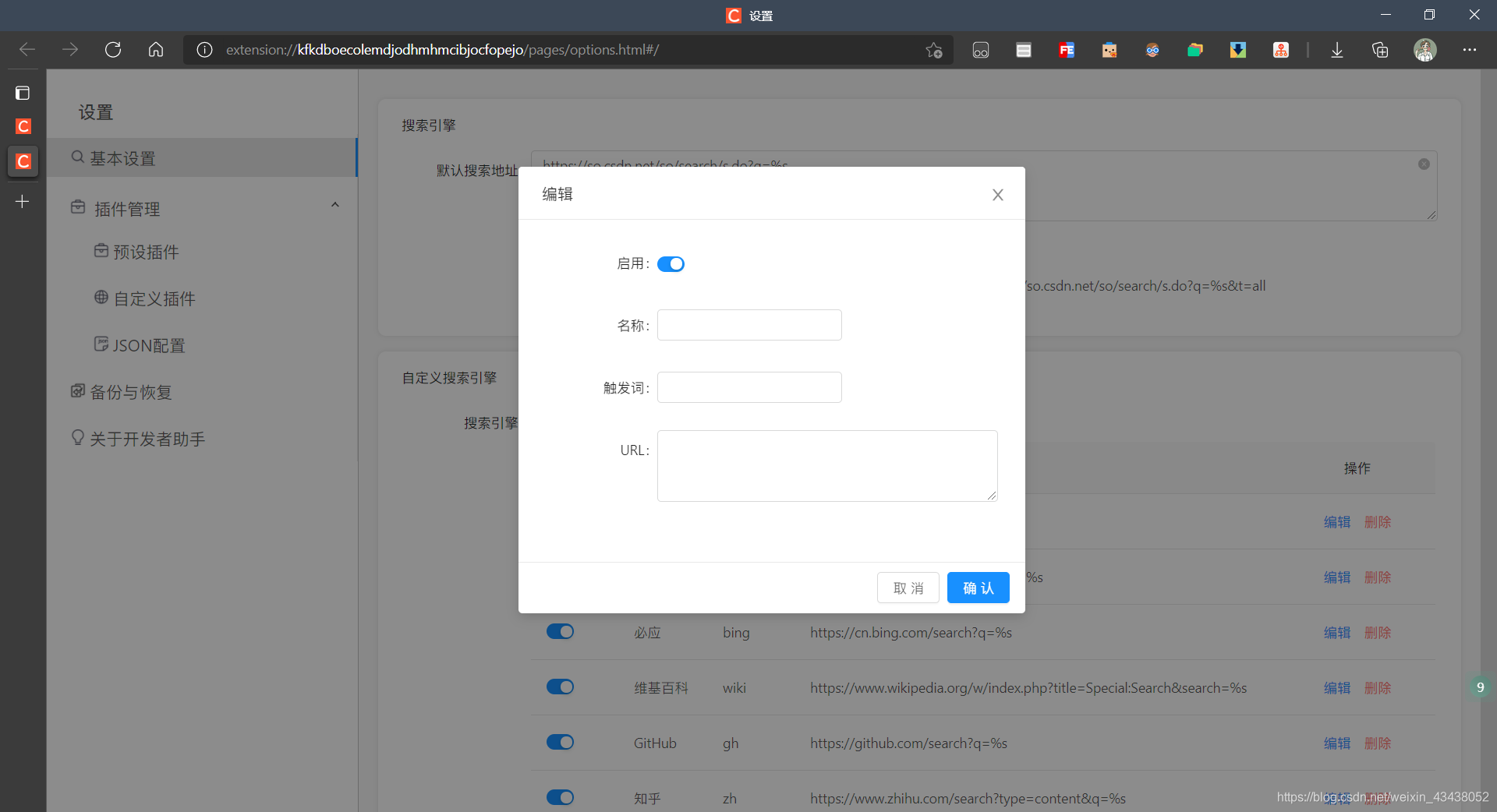Add page to favorites star icon
The width and height of the screenshot is (1497, 812).
click(x=934, y=50)
